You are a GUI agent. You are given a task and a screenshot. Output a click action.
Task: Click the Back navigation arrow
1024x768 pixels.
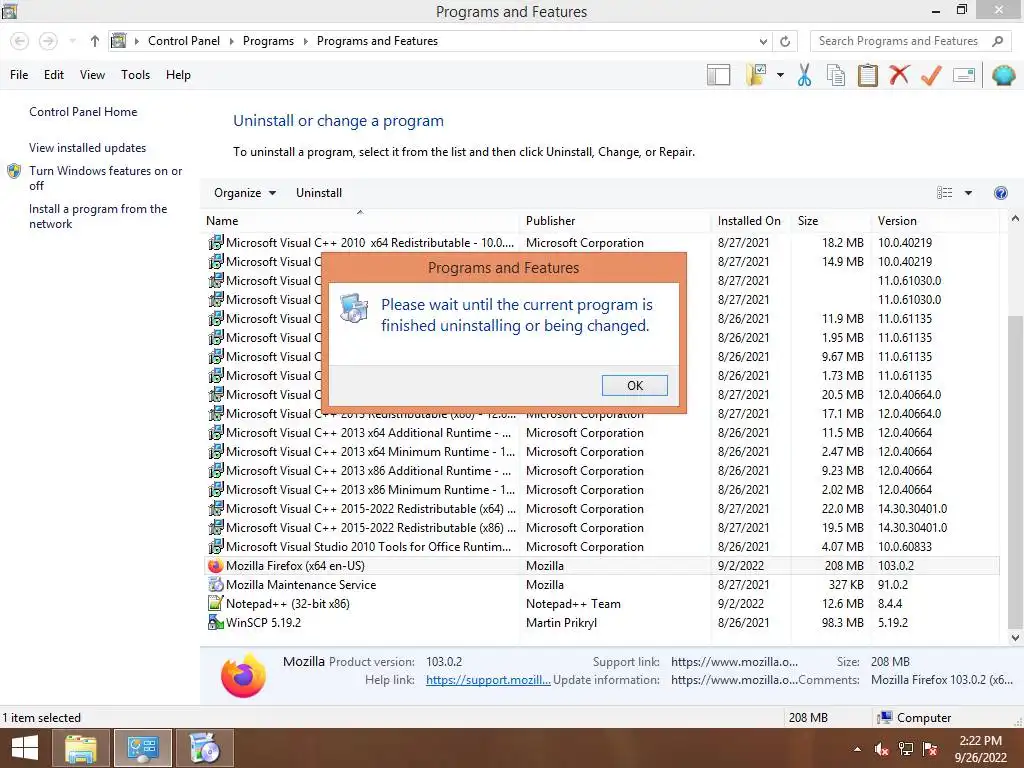tap(20, 41)
